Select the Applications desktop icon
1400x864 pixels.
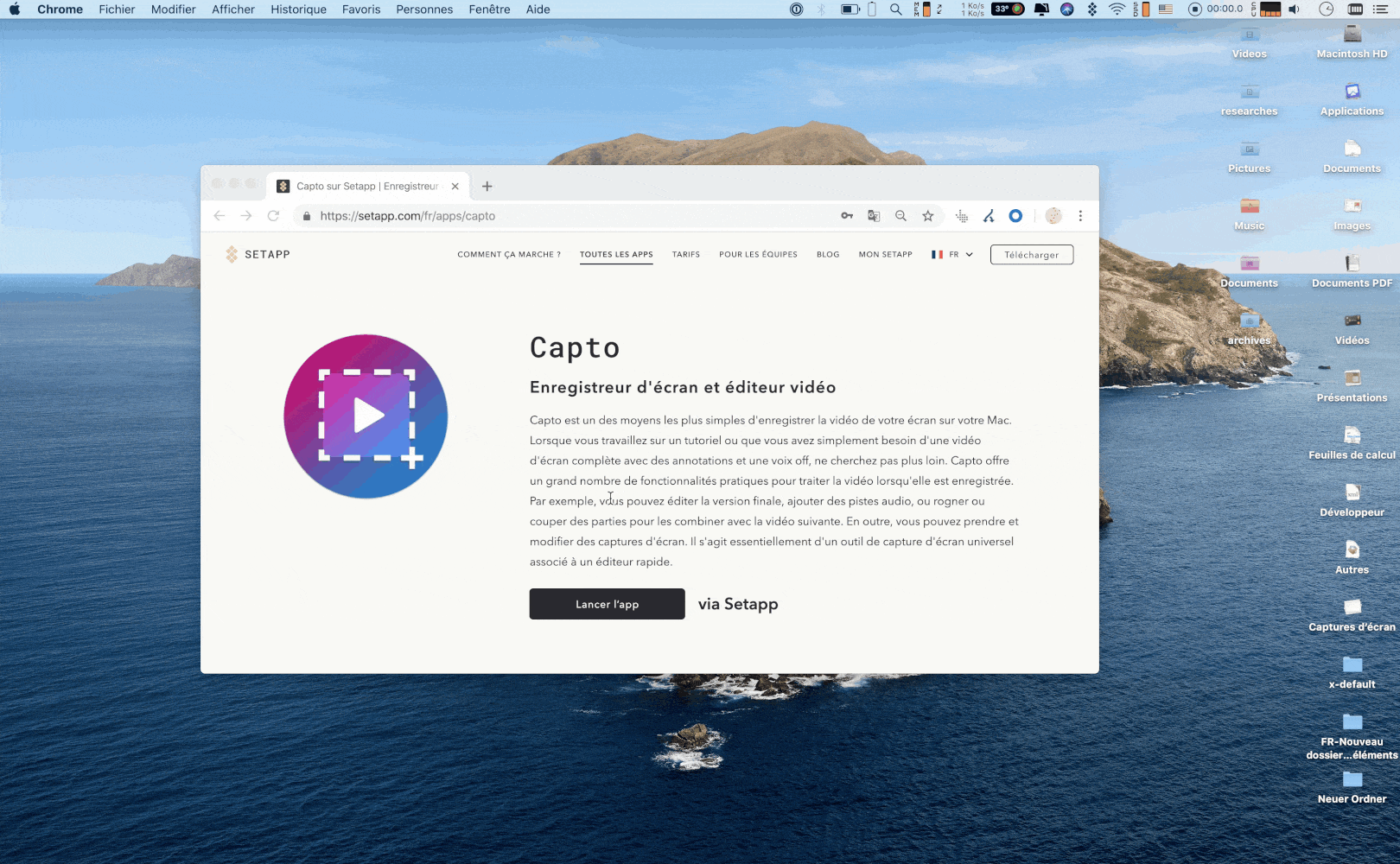[1352, 98]
